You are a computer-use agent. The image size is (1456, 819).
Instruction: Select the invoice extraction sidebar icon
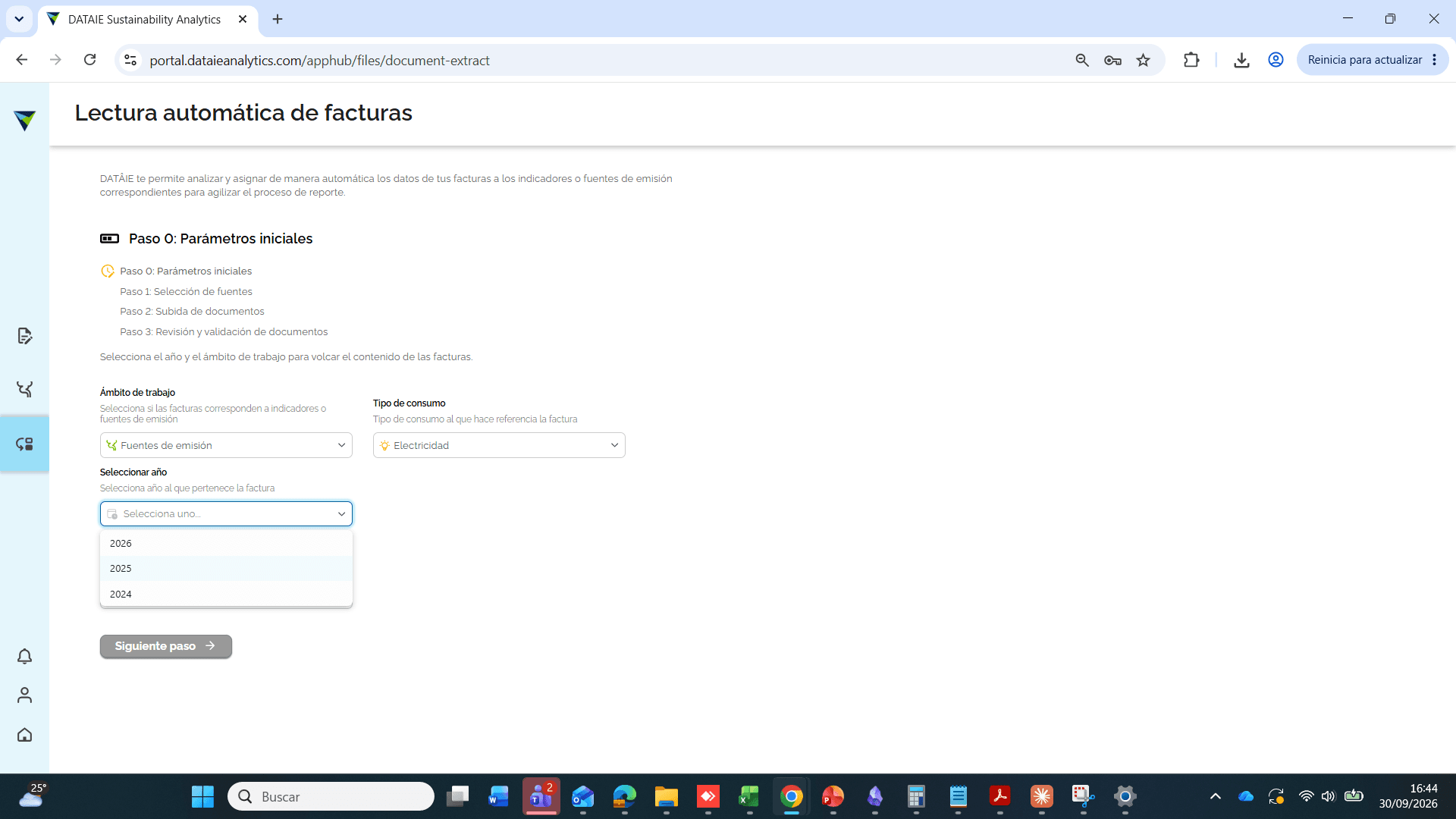tap(24, 444)
